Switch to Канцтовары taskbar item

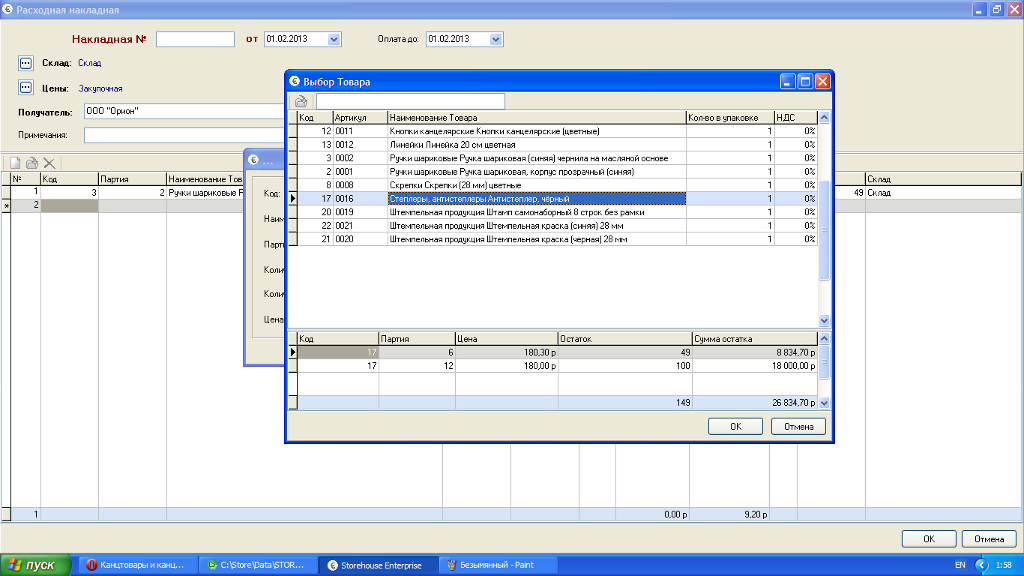[x=134, y=565]
